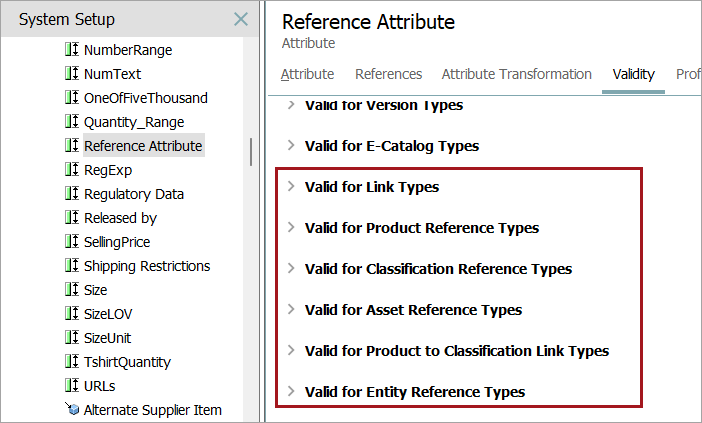Select Shipping Restrictions attribute
This screenshot has height=423, width=702.
point(147,266)
